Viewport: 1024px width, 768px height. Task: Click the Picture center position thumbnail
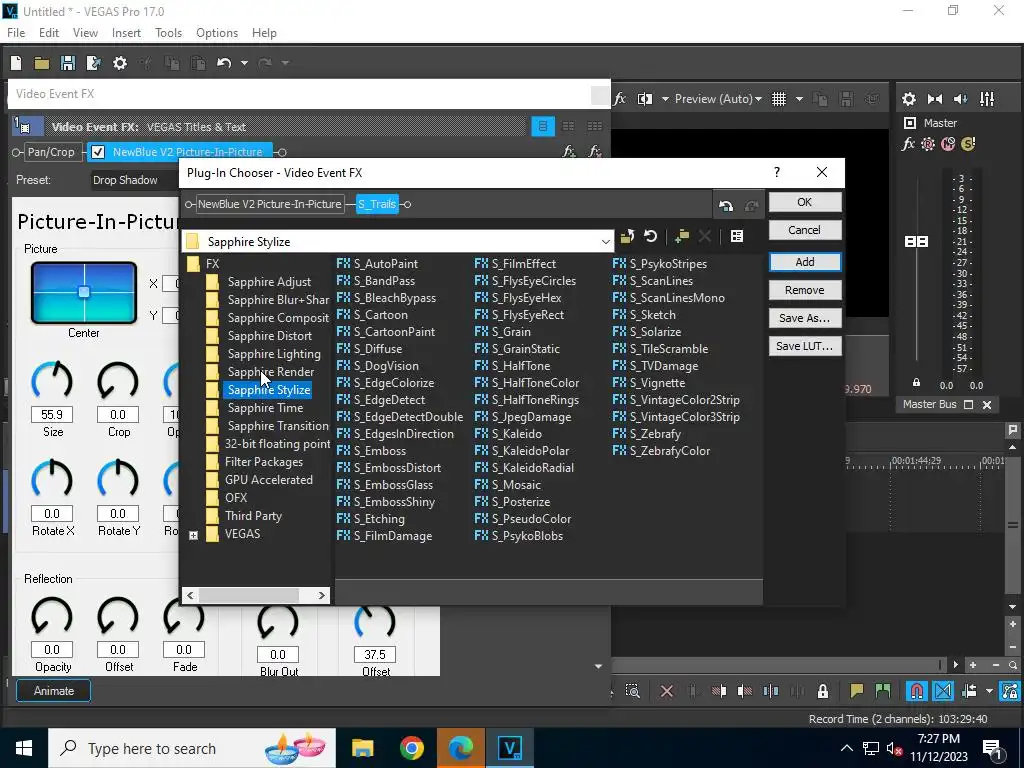84,293
